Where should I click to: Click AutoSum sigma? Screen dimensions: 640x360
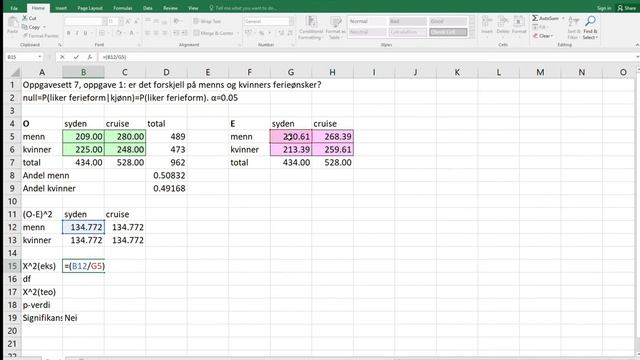(535, 18)
